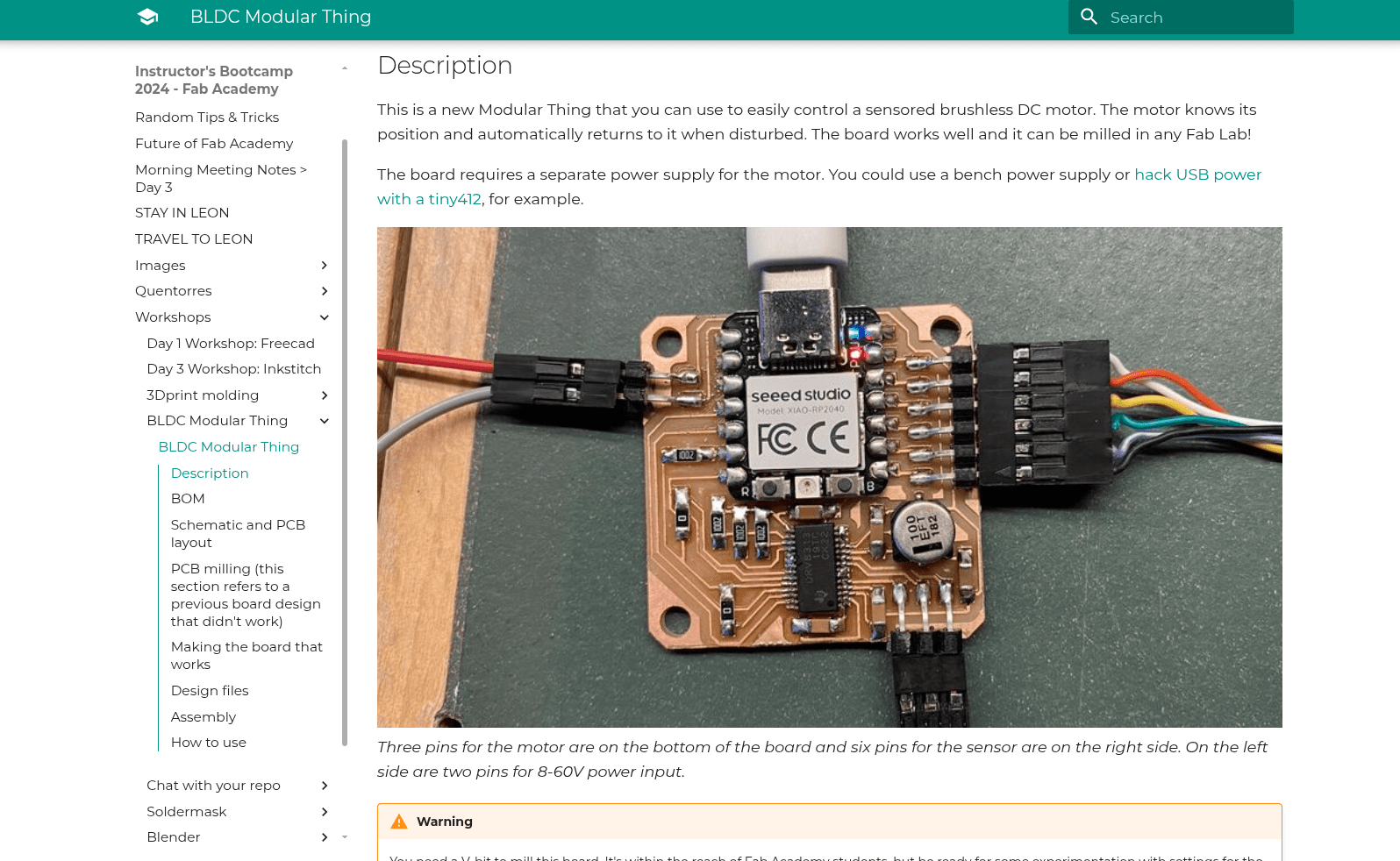Viewport: 1400px width, 861px height.
Task: Expand the Soldermask section arrow
Action: coord(325,812)
